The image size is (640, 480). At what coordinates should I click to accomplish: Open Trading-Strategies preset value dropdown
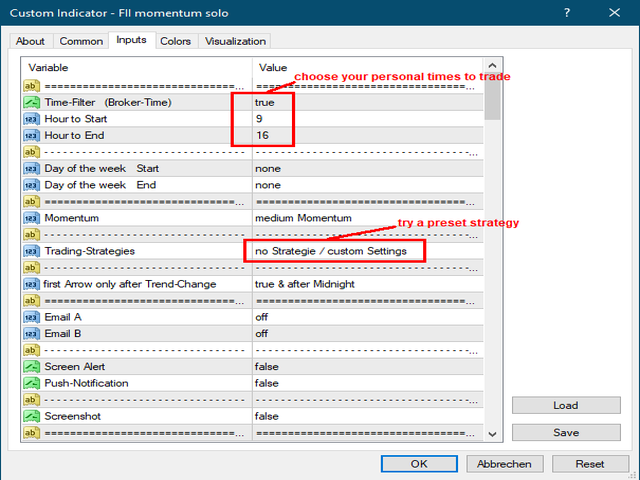332,251
